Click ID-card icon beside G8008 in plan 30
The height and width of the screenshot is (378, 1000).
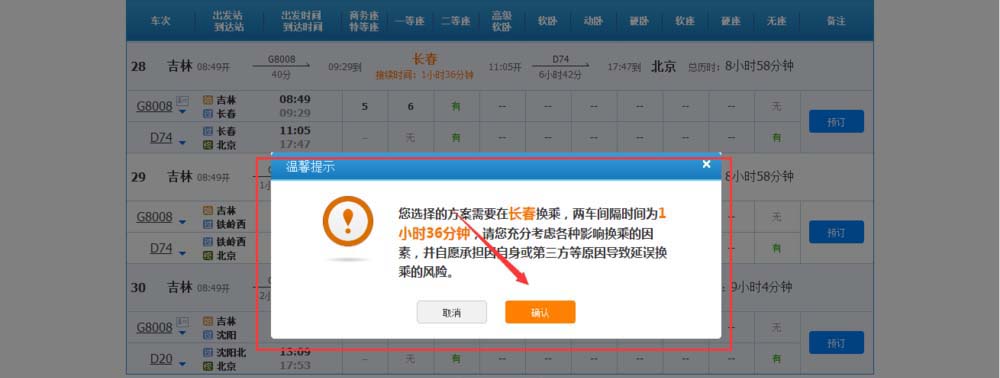point(182,322)
